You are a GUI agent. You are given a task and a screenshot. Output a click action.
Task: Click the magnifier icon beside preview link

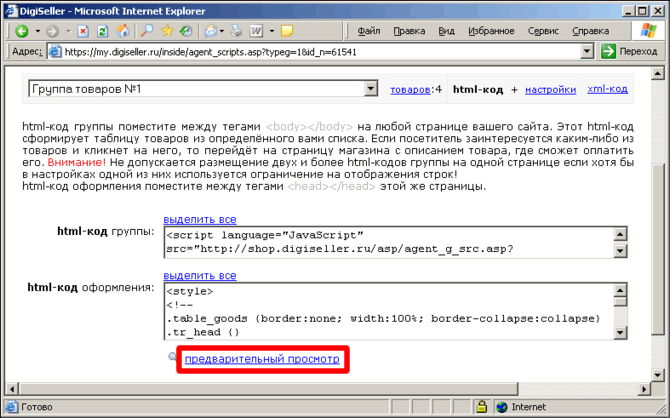tap(173, 356)
